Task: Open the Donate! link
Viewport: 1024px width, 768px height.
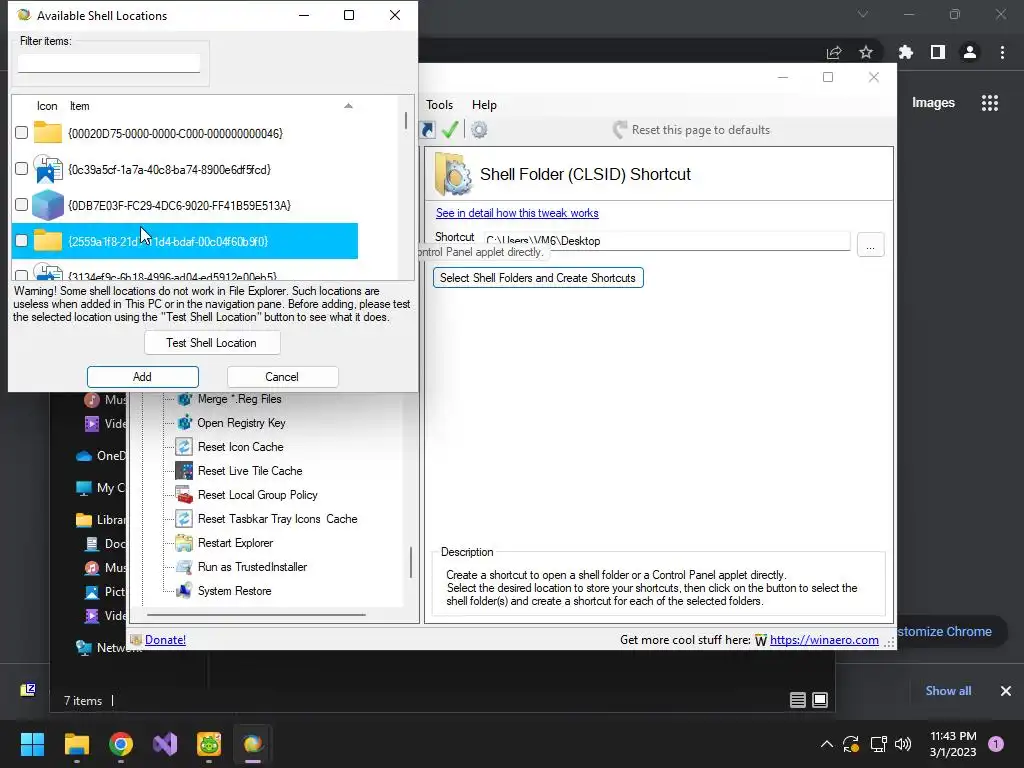Action: coord(165,640)
